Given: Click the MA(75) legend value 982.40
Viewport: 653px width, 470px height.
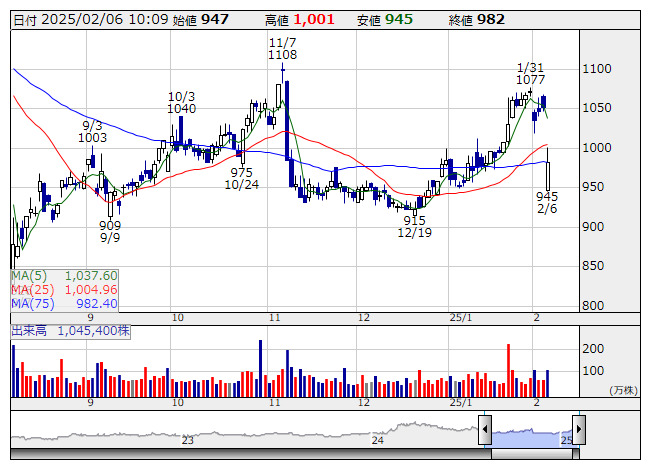Looking at the screenshot, I should 97,303.
